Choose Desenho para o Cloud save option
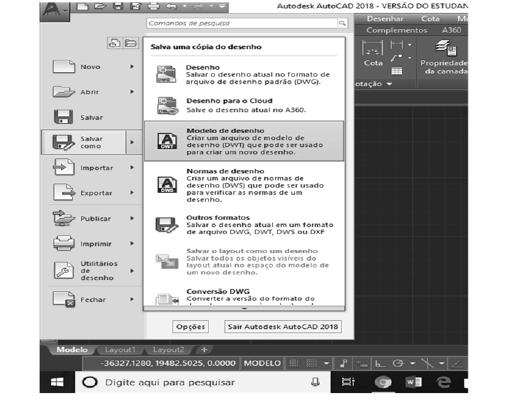The width and height of the screenshot is (526, 414). [244, 105]
